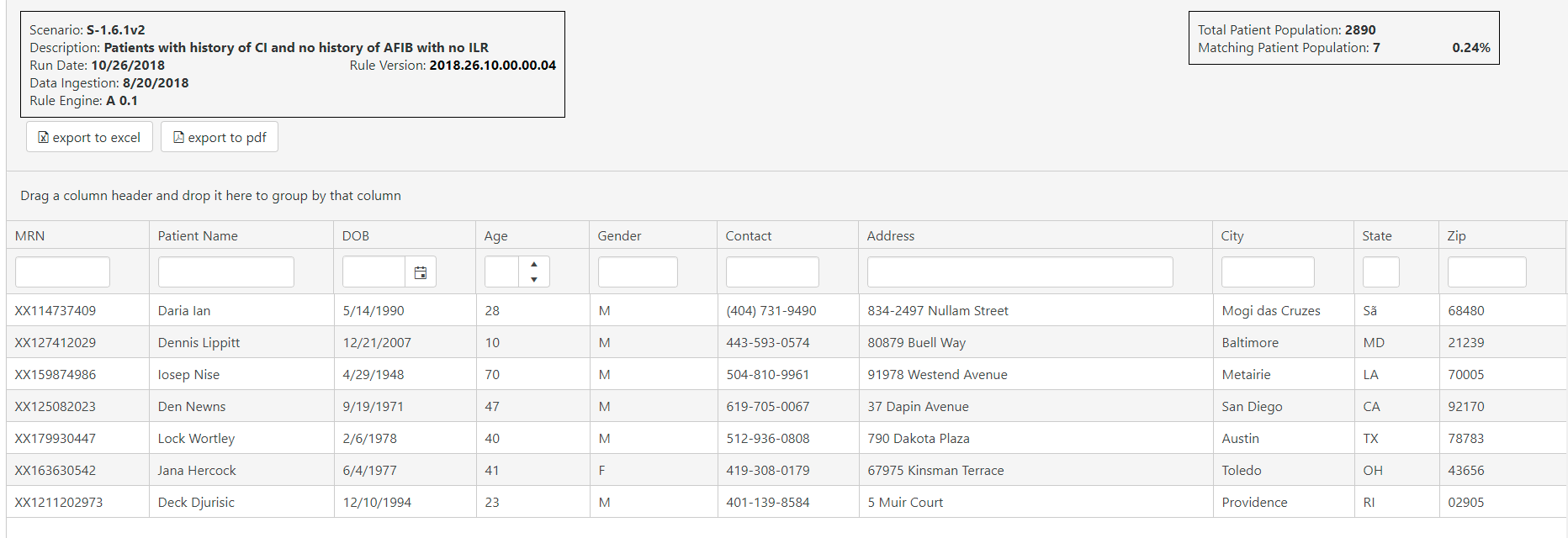Click MRN XX179930447 cell
Screen dimensions: 1568x538
(x=56, y=438)
